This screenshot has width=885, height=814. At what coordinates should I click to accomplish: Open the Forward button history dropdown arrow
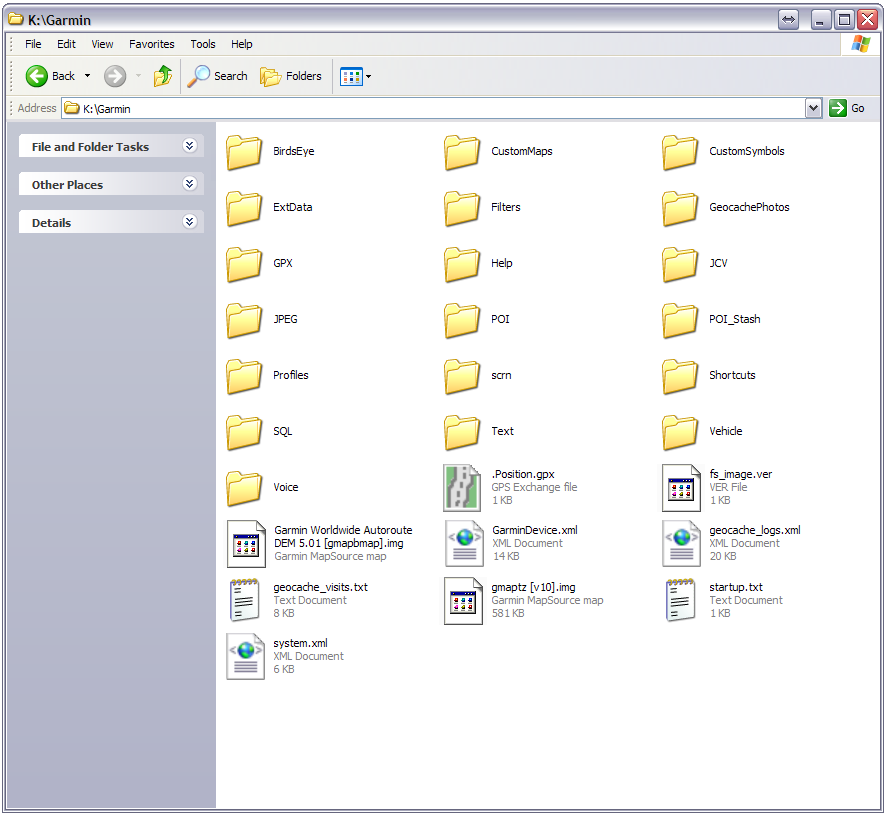pyautogui.click(x=138, y=76)
